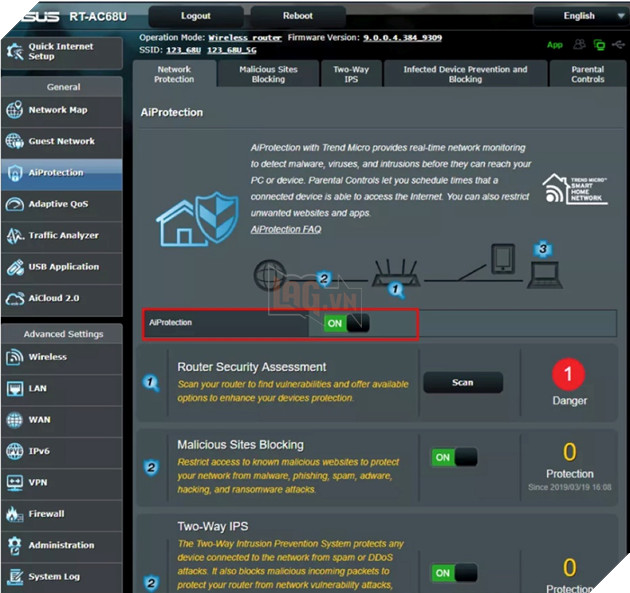Click the Firewall flame icon
The height and width of the screenshot is (593, 630).
[x=15, y=514]
